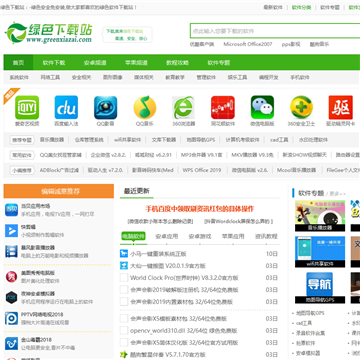Open the 当贝应用市场 sidebar icon
360x360 pixels.
(11, 210)
